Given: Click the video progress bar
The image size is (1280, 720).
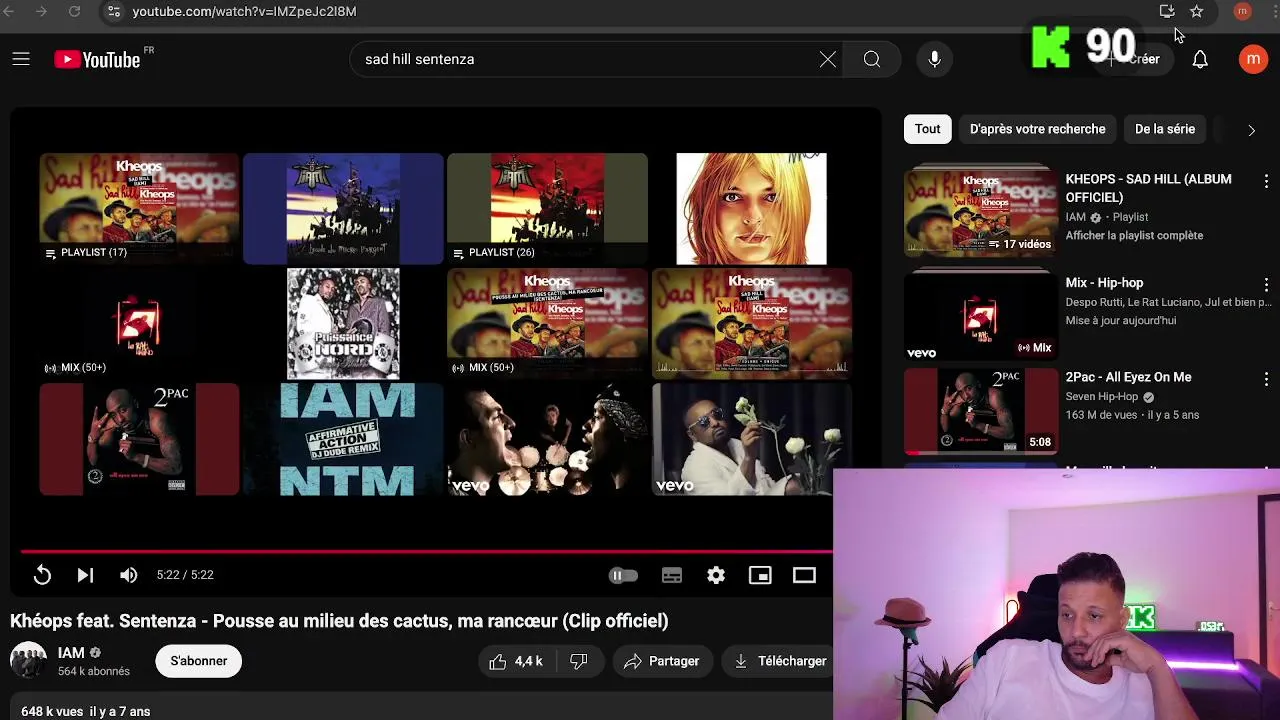Looking at the screenshot, I should tap(426, 551).
